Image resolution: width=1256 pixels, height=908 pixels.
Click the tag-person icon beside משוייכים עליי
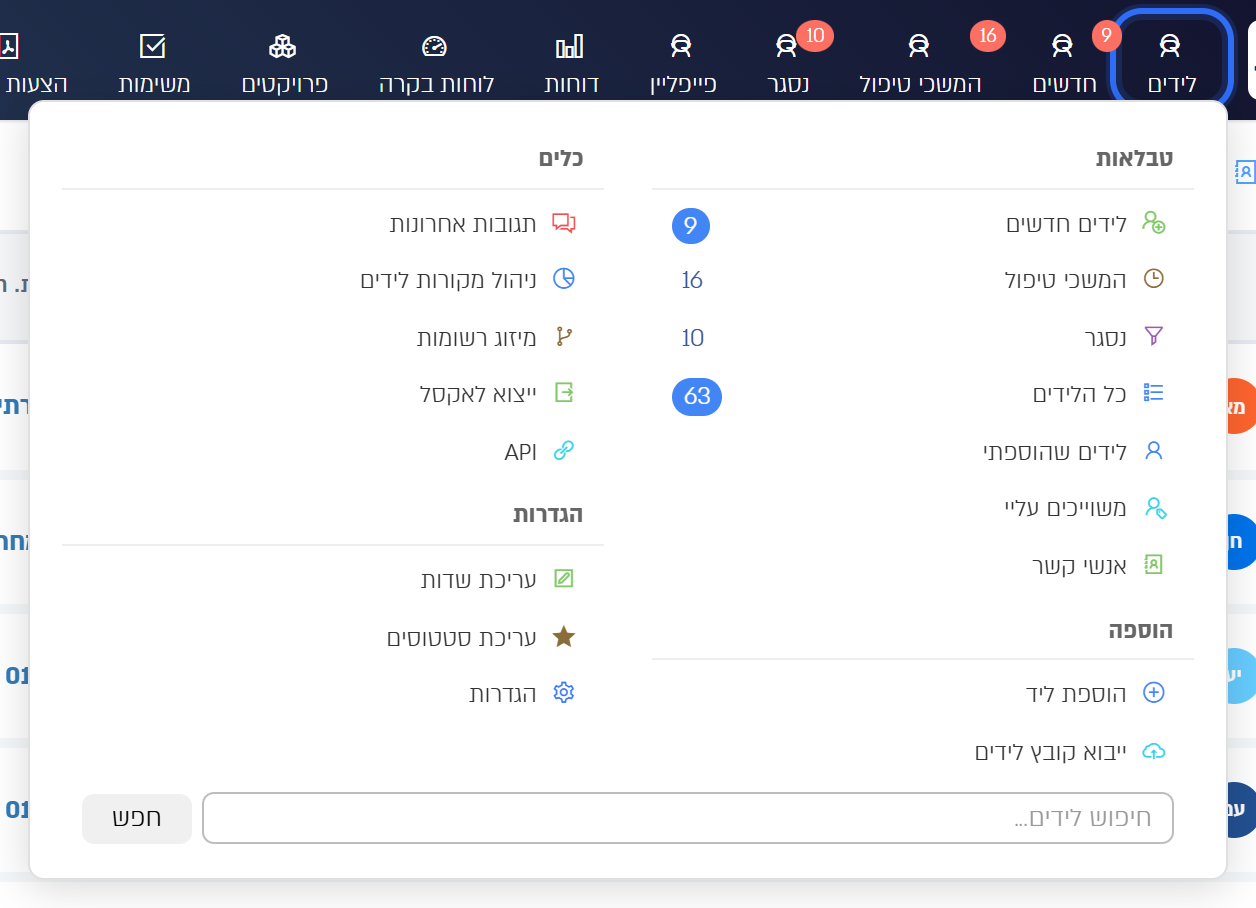coord(1154,508)
